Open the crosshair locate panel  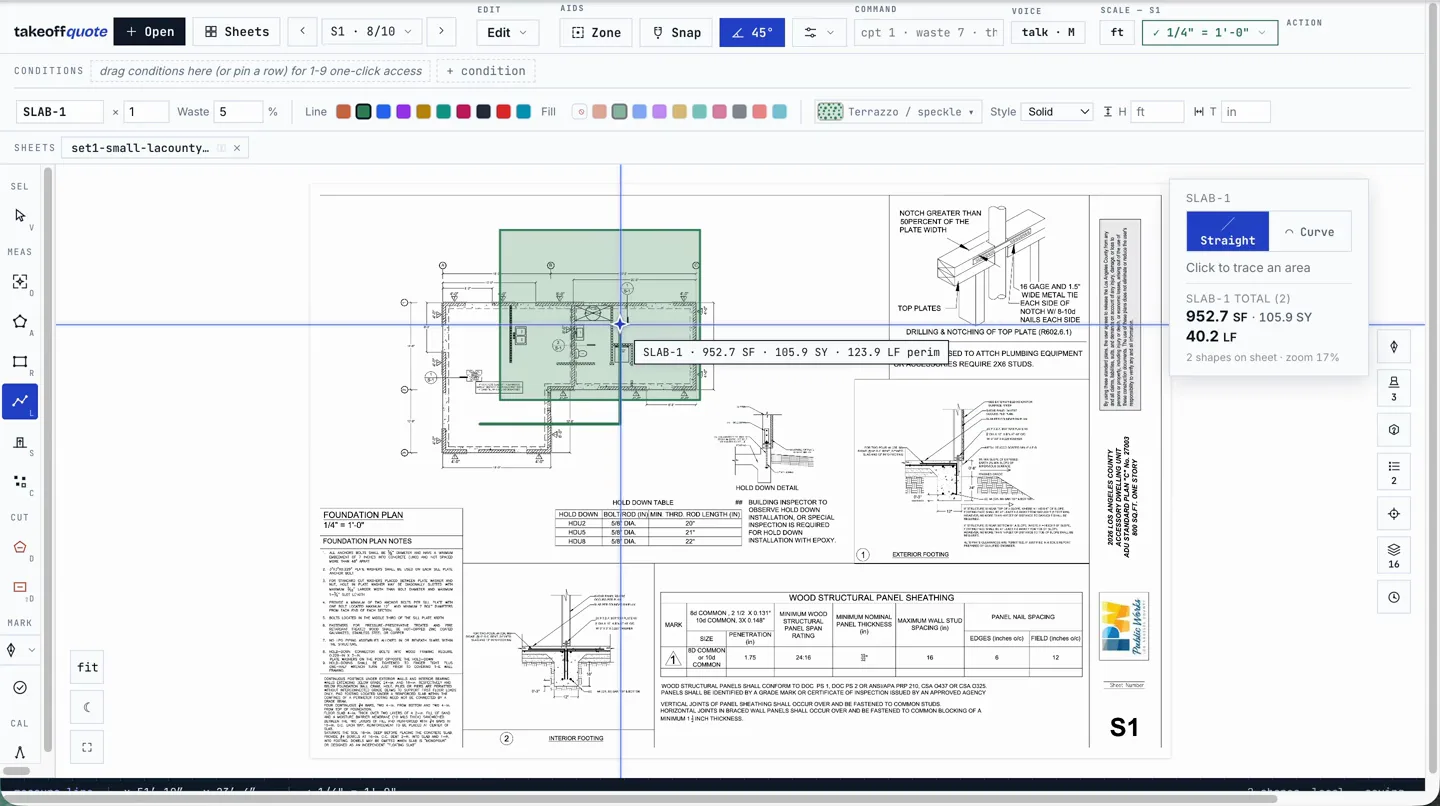click(x=1394, y=514)
